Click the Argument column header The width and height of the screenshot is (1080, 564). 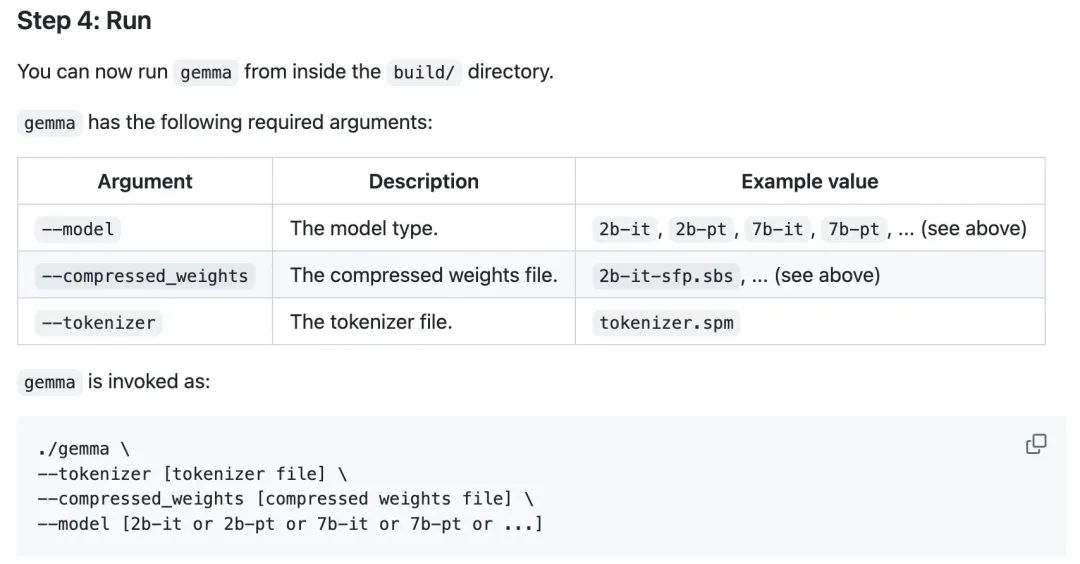pos(145,181)
